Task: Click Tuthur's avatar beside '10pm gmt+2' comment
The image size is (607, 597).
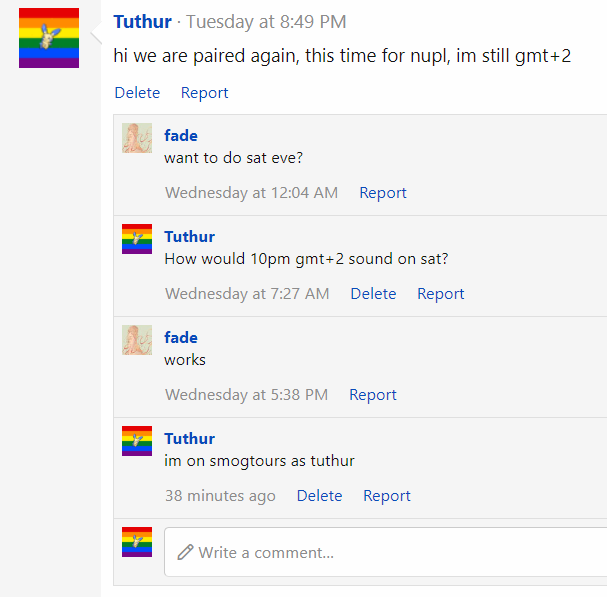Action: (137, 239)
